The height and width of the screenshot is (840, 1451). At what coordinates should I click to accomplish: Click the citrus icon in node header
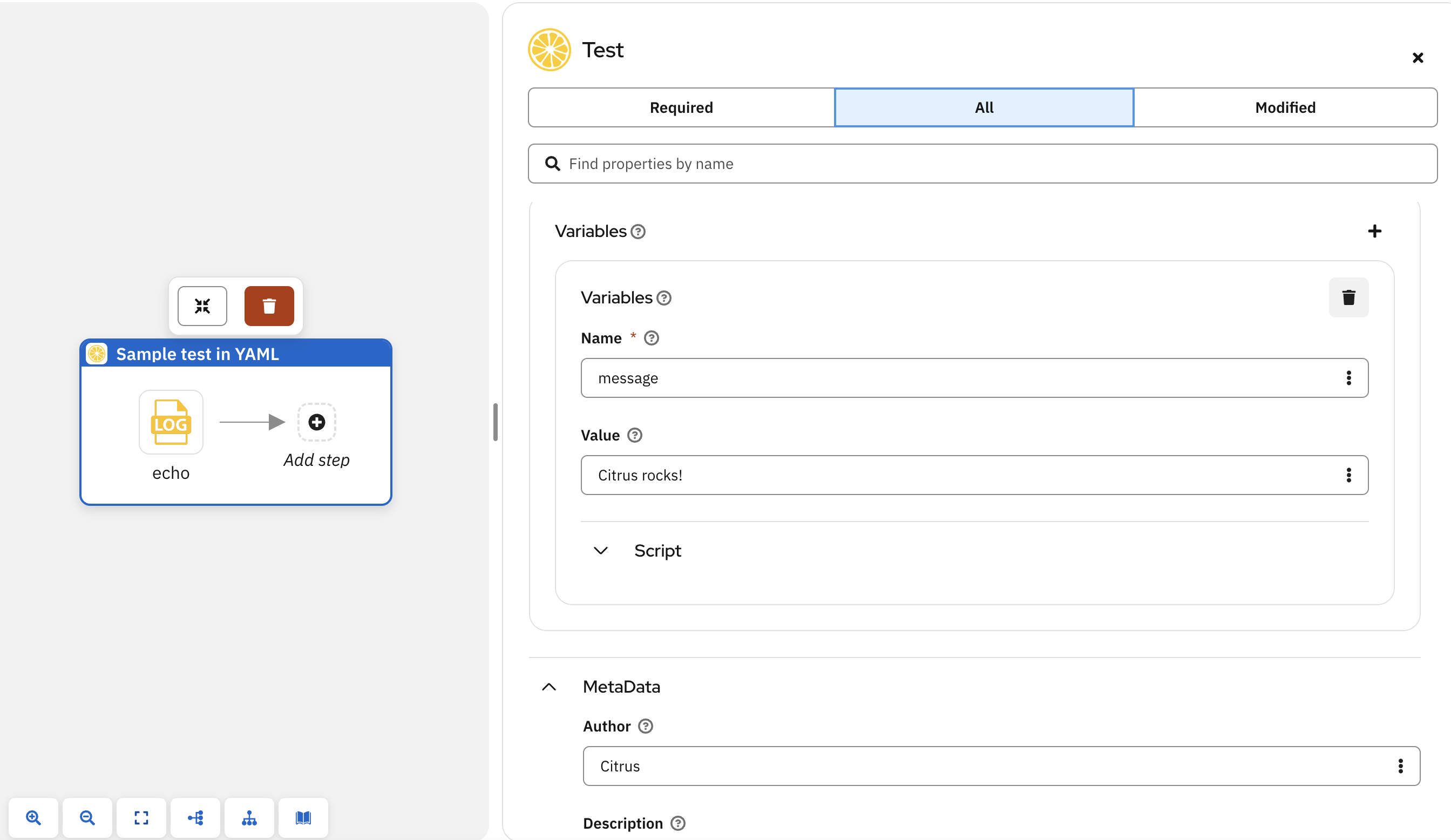(97, 354)
